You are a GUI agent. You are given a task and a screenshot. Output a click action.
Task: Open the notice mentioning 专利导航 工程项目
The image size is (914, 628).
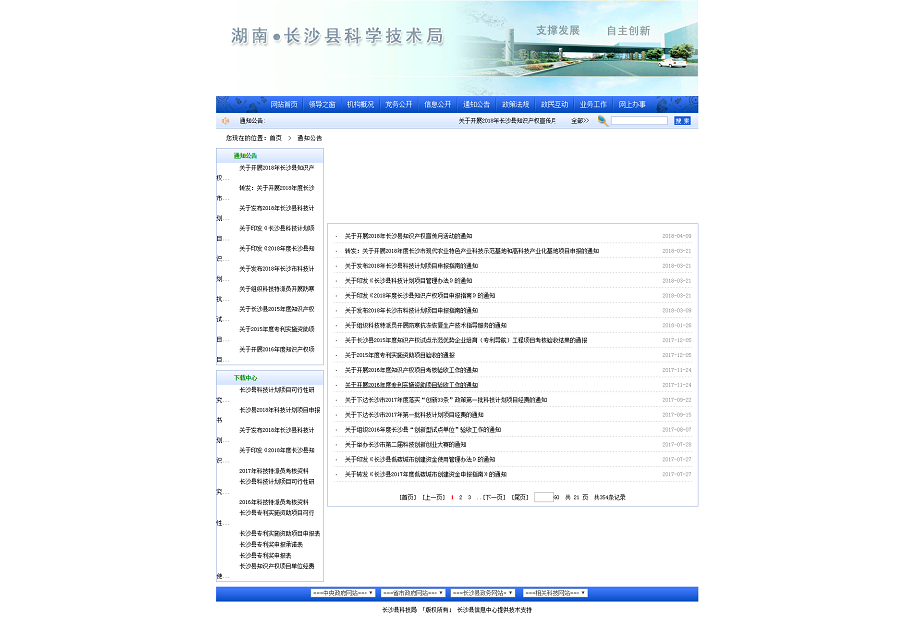pyautogui.click(x=466, y=341)
